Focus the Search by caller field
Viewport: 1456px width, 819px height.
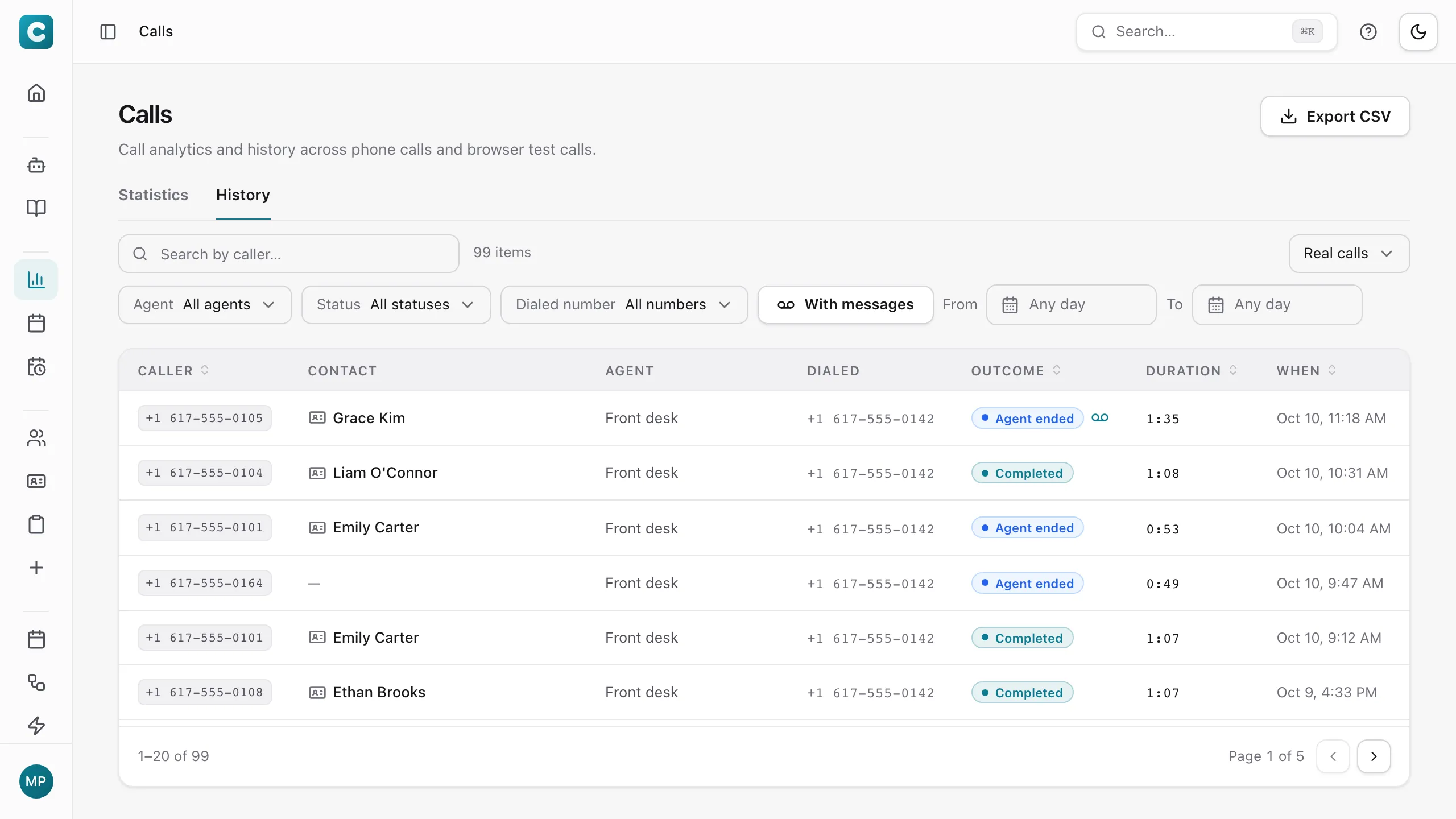point(289,254)
